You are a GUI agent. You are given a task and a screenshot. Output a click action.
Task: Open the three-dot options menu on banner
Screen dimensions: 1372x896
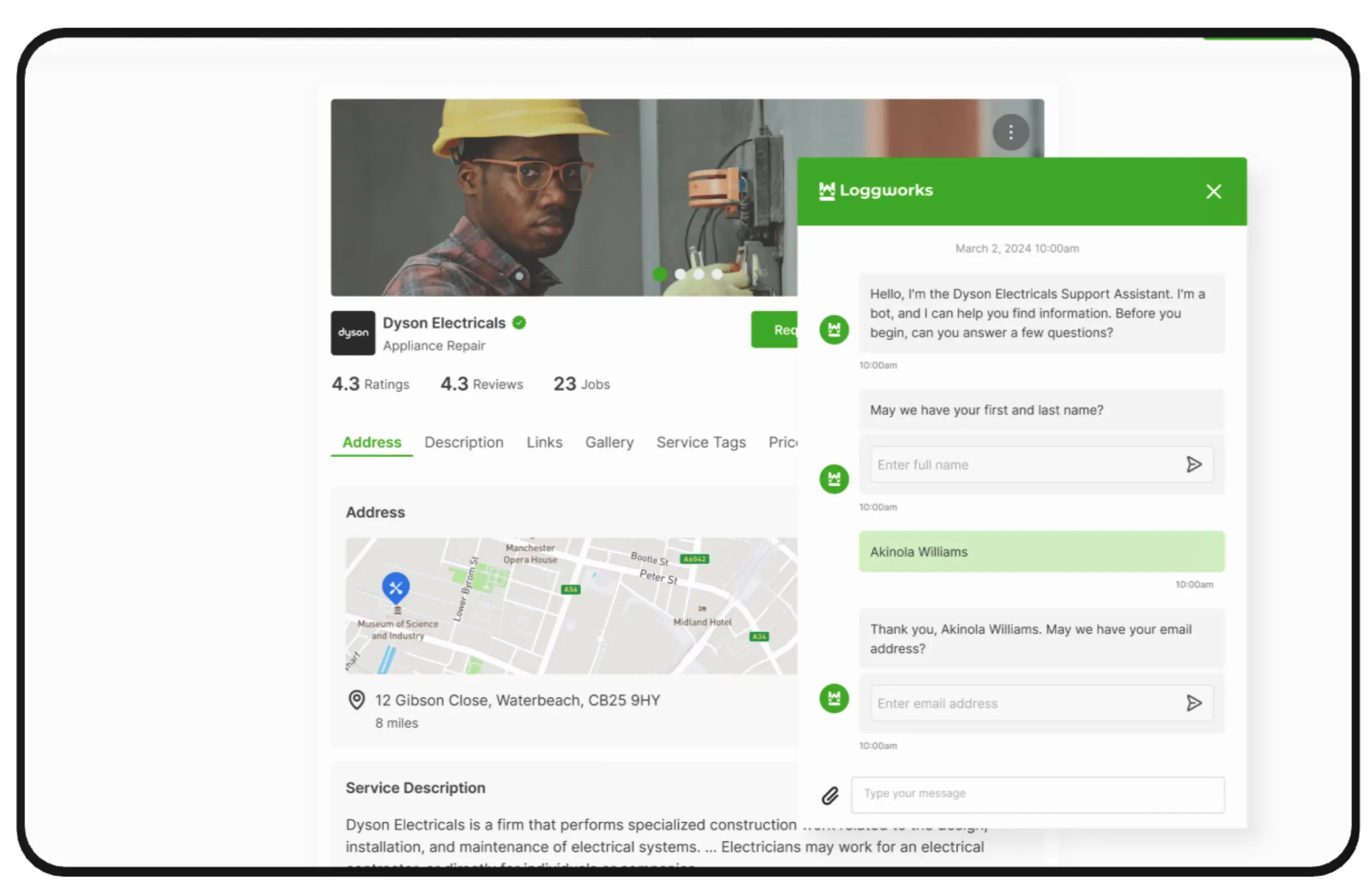pyautogui.click(x=1010, y=132)
